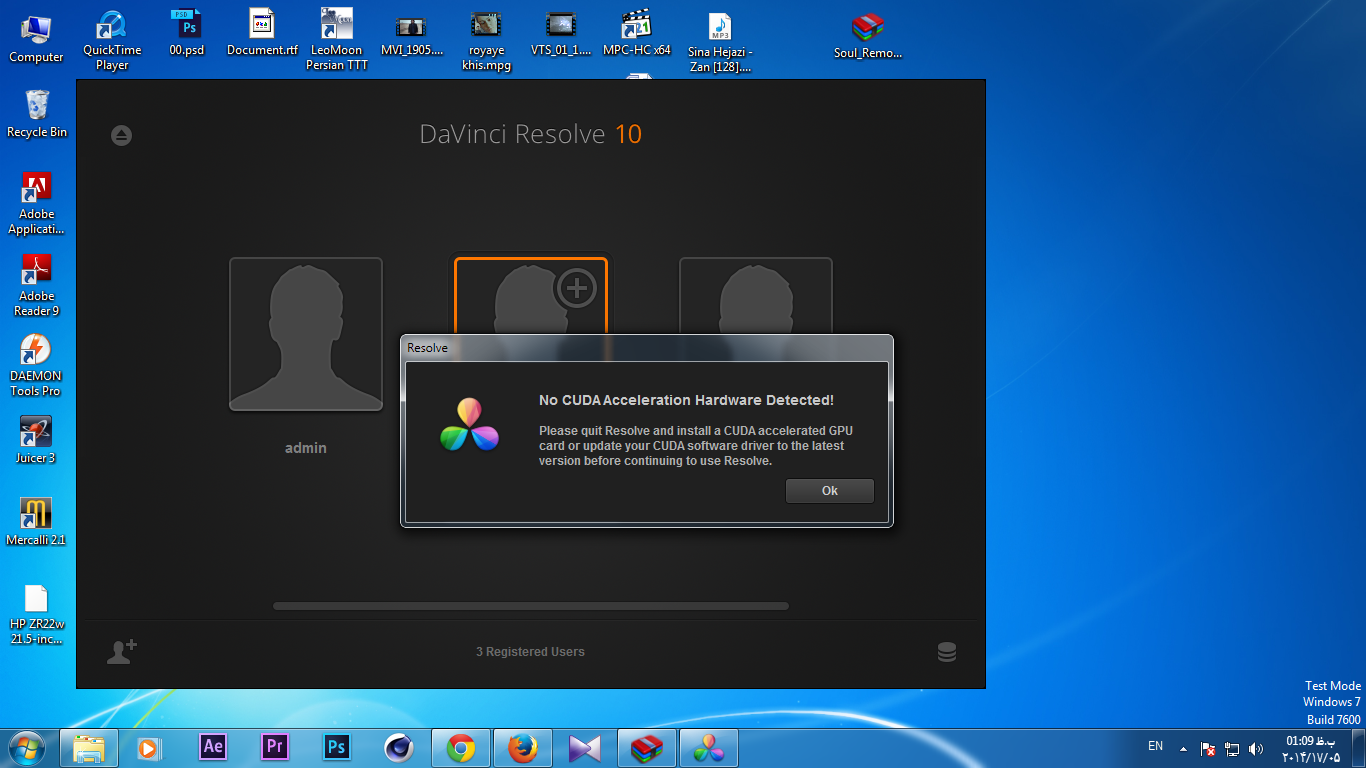Select LeoMoon Persian TTT shortcut
The width and height of the screenshot is (1366, 768).
click(x=338, y=39)
